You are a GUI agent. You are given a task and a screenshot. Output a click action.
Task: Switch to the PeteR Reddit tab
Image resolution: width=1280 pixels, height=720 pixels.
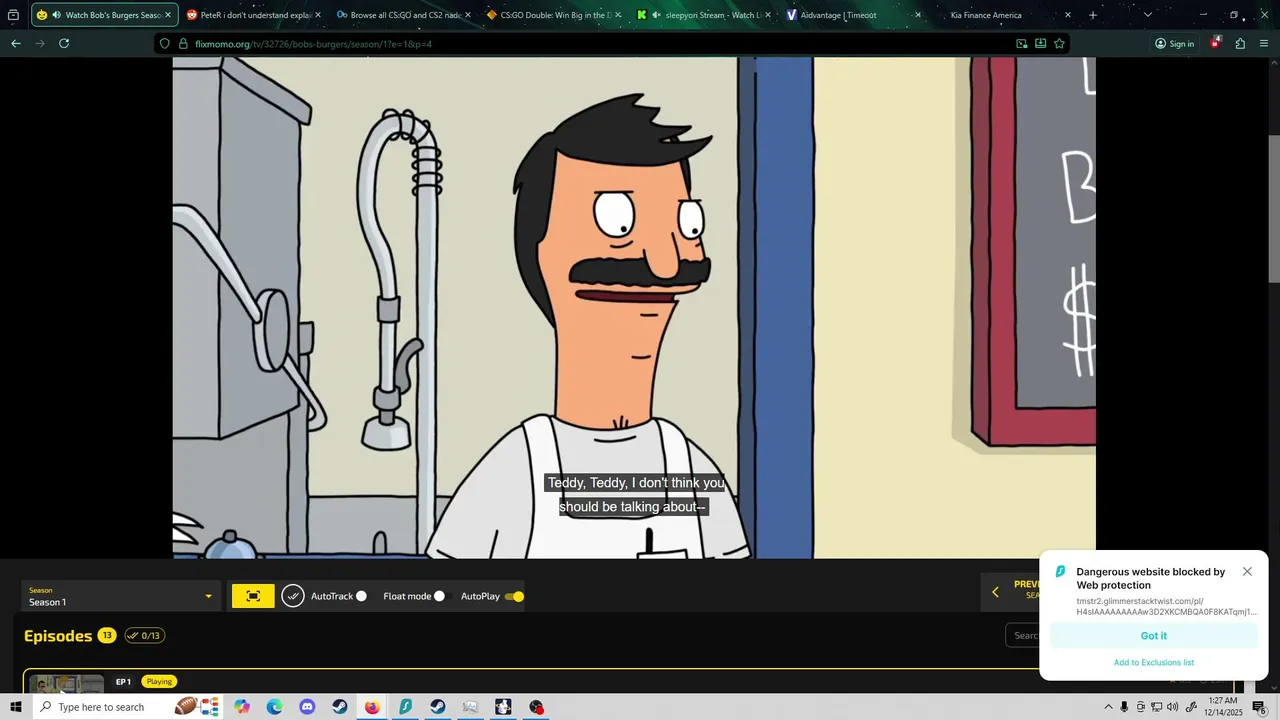248,15
